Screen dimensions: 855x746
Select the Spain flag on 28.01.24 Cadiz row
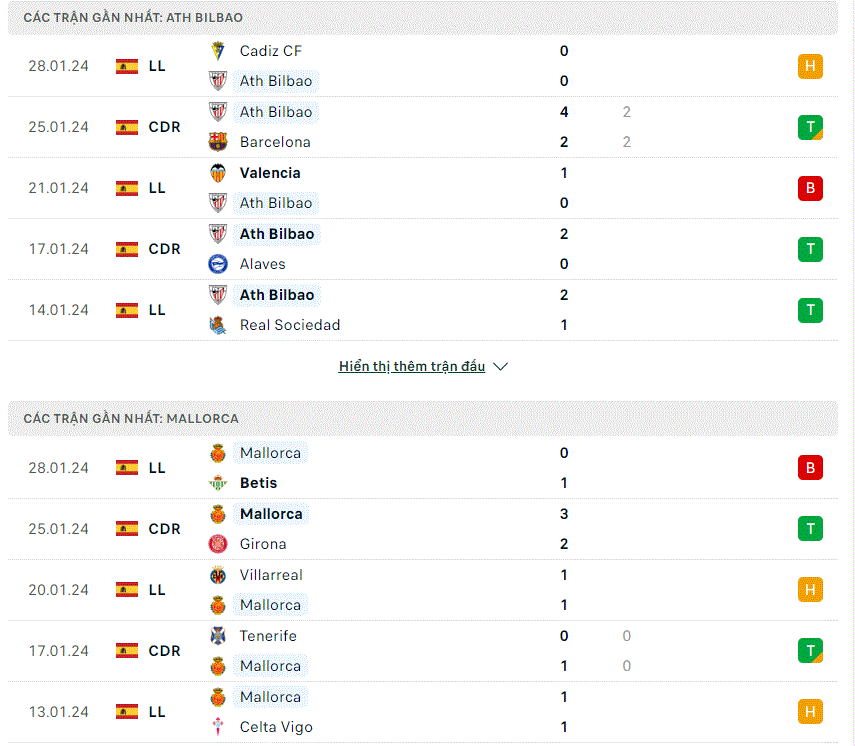(x=127, y=67)
